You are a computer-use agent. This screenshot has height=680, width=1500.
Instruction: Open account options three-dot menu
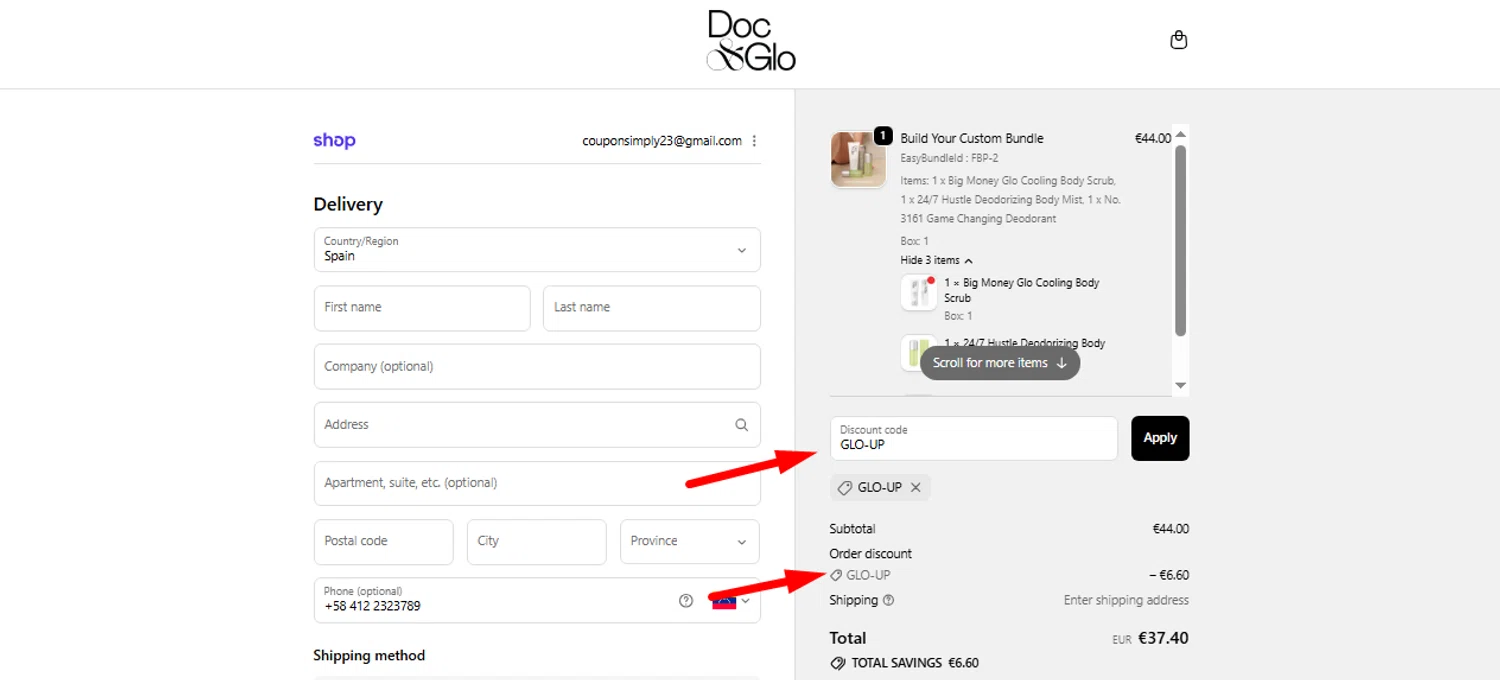[754, 141]
